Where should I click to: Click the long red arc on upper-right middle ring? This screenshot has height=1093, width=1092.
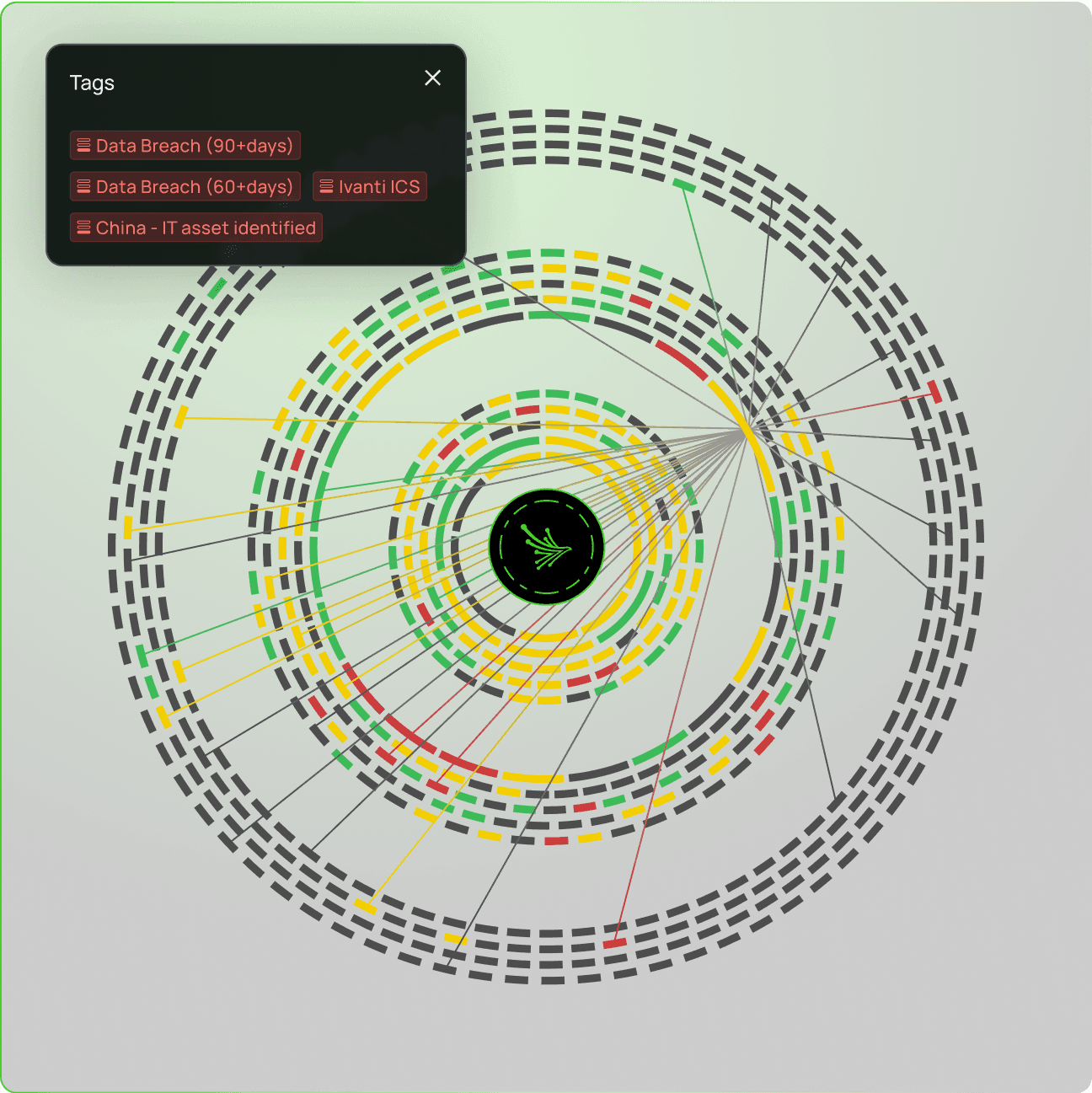coord(681,360)
